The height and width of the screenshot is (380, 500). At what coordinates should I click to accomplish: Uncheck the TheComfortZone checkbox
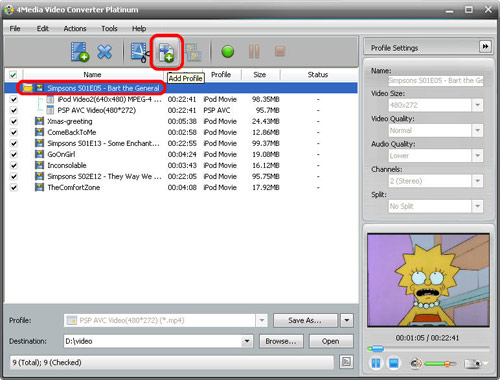14,187
